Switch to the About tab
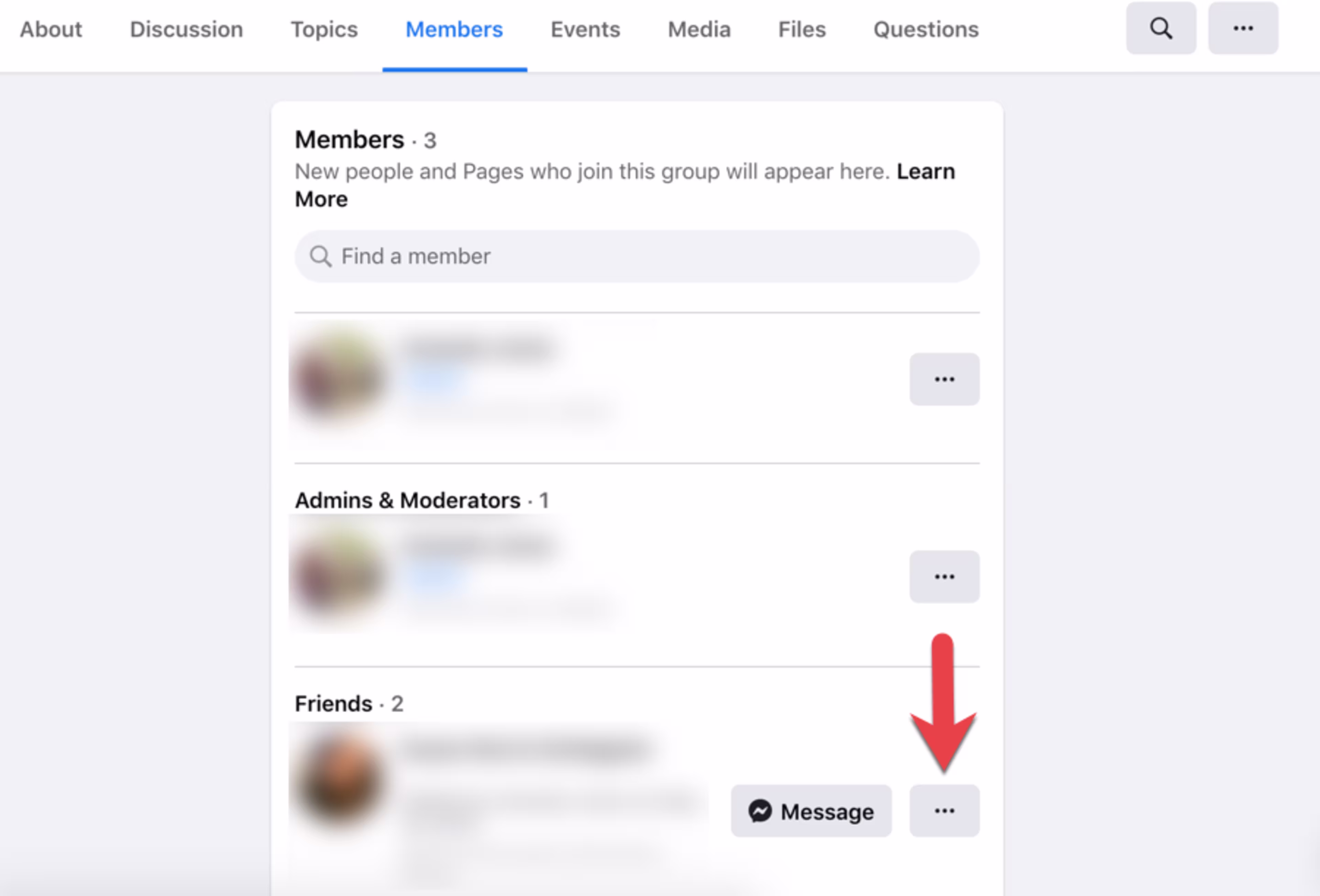The image size is (1320, 896). coord(51,29)
